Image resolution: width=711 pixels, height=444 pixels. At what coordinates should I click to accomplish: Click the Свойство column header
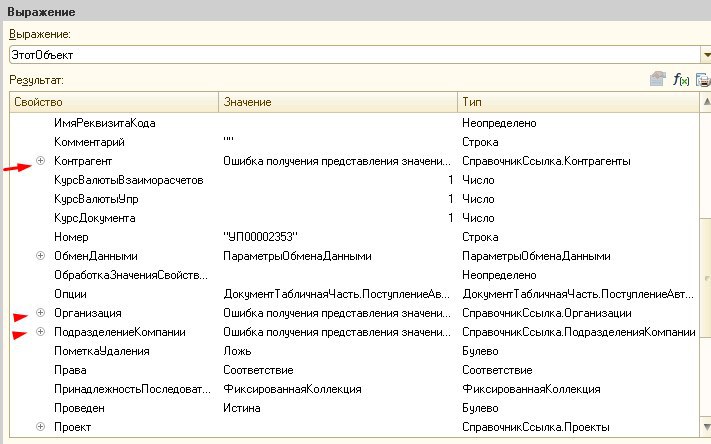pos(114,102)
